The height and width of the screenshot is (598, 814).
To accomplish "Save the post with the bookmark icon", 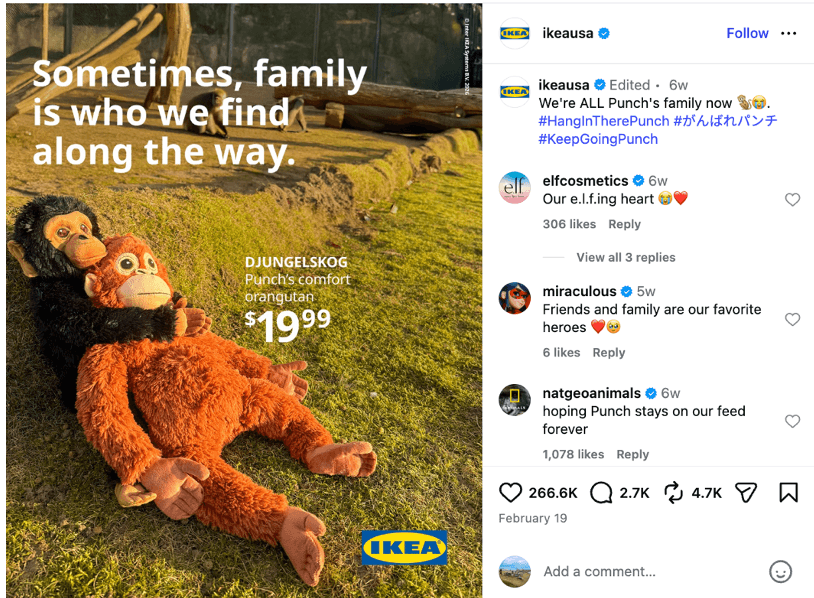I will point(788,492).
